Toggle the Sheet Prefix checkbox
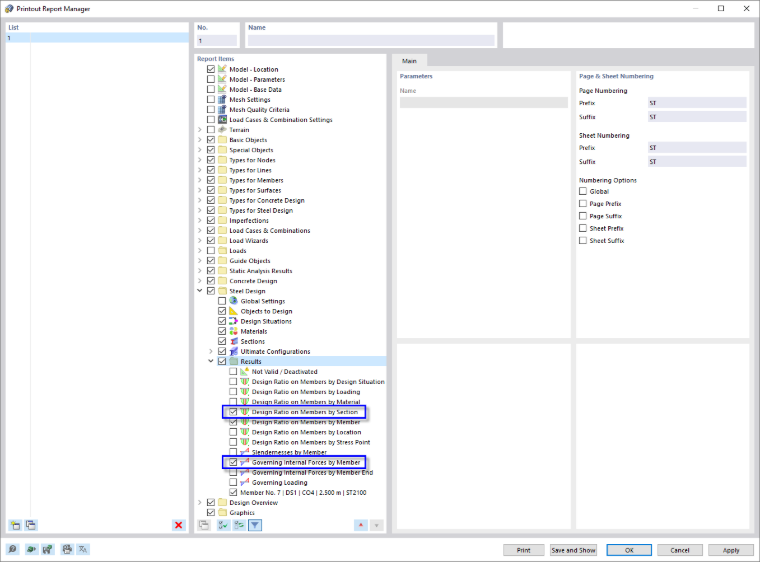 [583, 228]
